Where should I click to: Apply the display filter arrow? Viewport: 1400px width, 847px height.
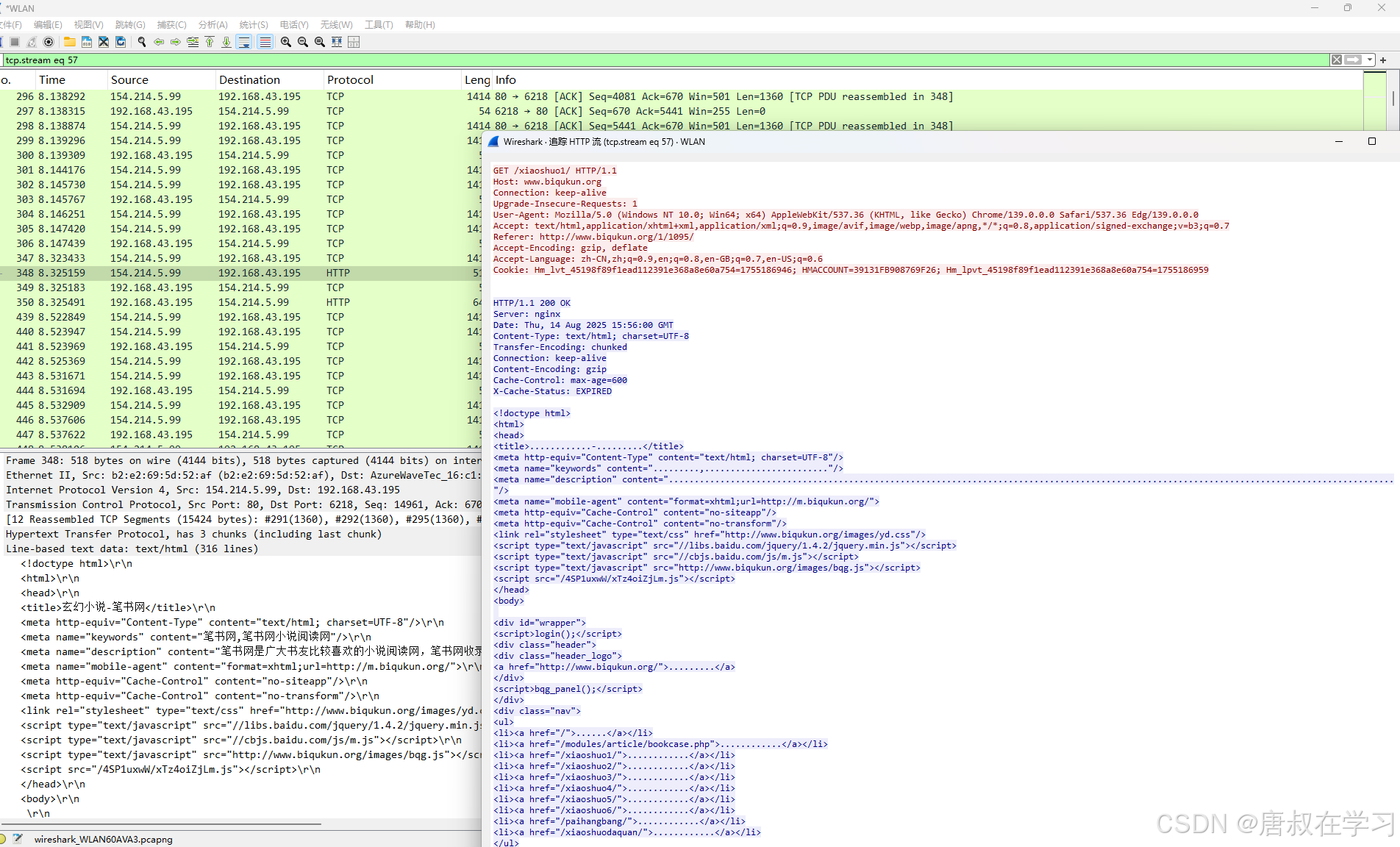[x=1353, y=60]
